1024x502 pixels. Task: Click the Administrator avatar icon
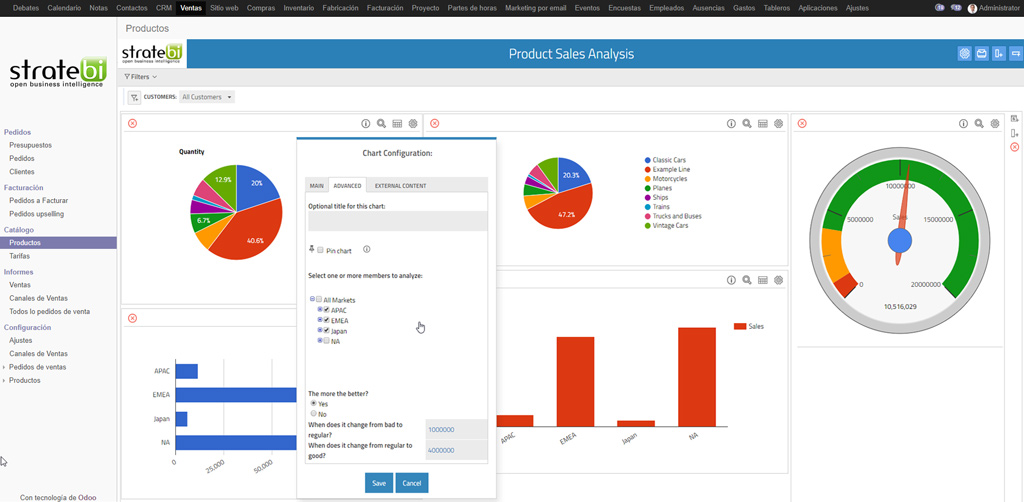point(972,8)
